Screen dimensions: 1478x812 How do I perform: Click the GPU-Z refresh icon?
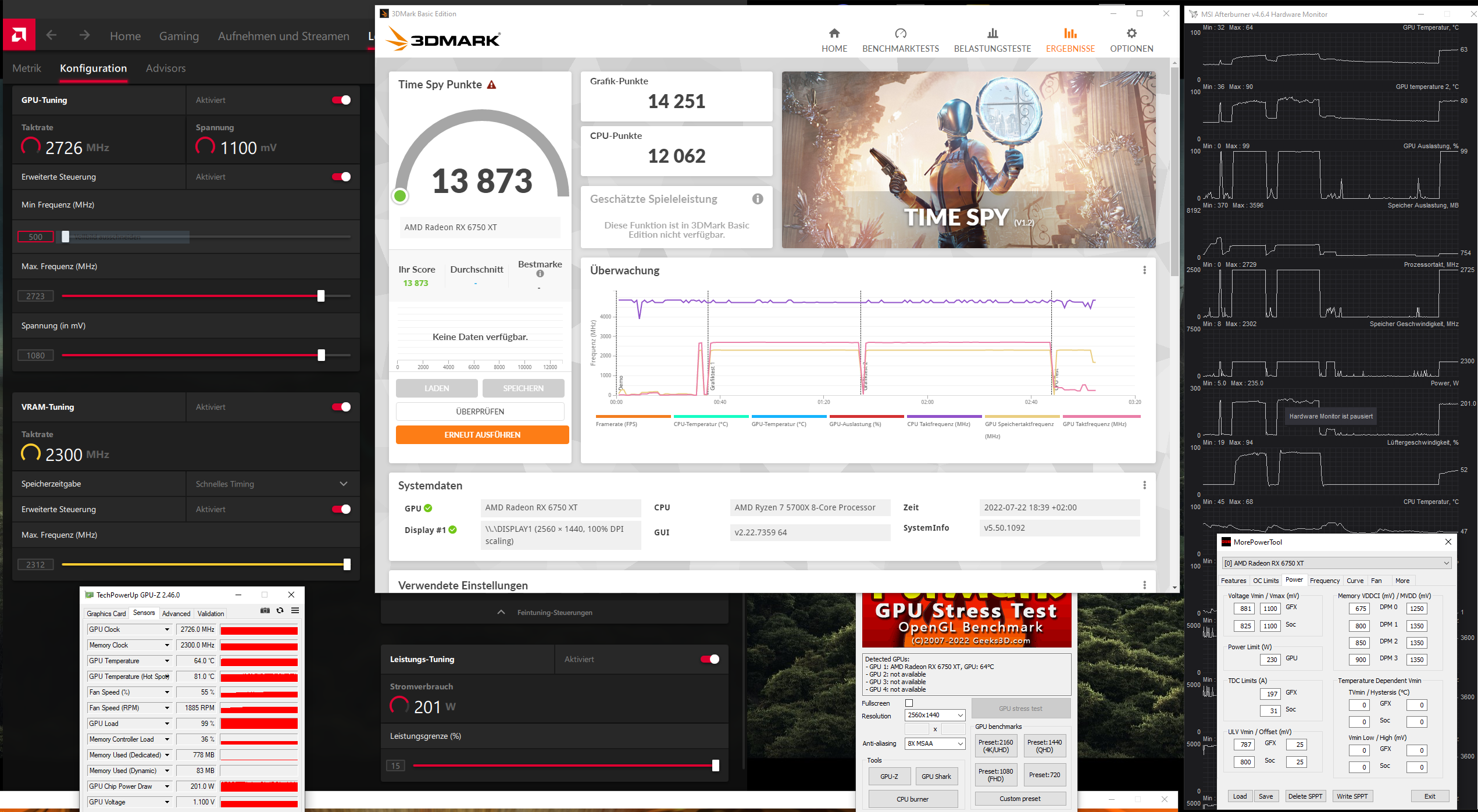click(x=280, y=610)
